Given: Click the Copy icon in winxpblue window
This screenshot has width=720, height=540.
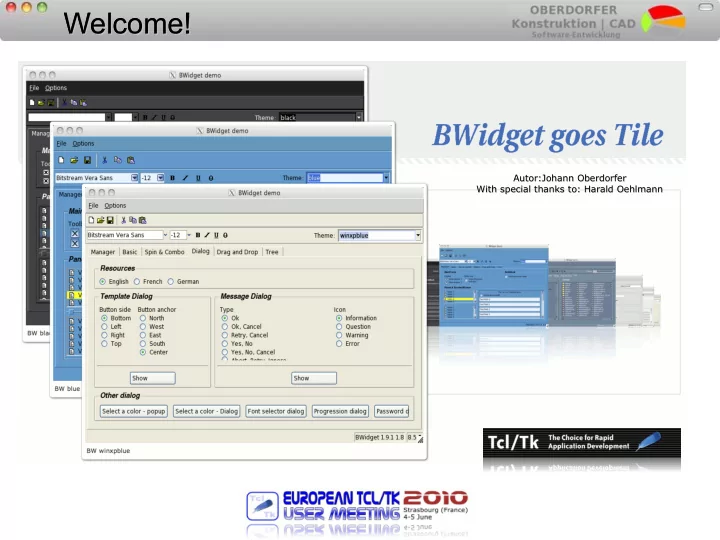Looking at the screenshot, I should pos(133,220).
